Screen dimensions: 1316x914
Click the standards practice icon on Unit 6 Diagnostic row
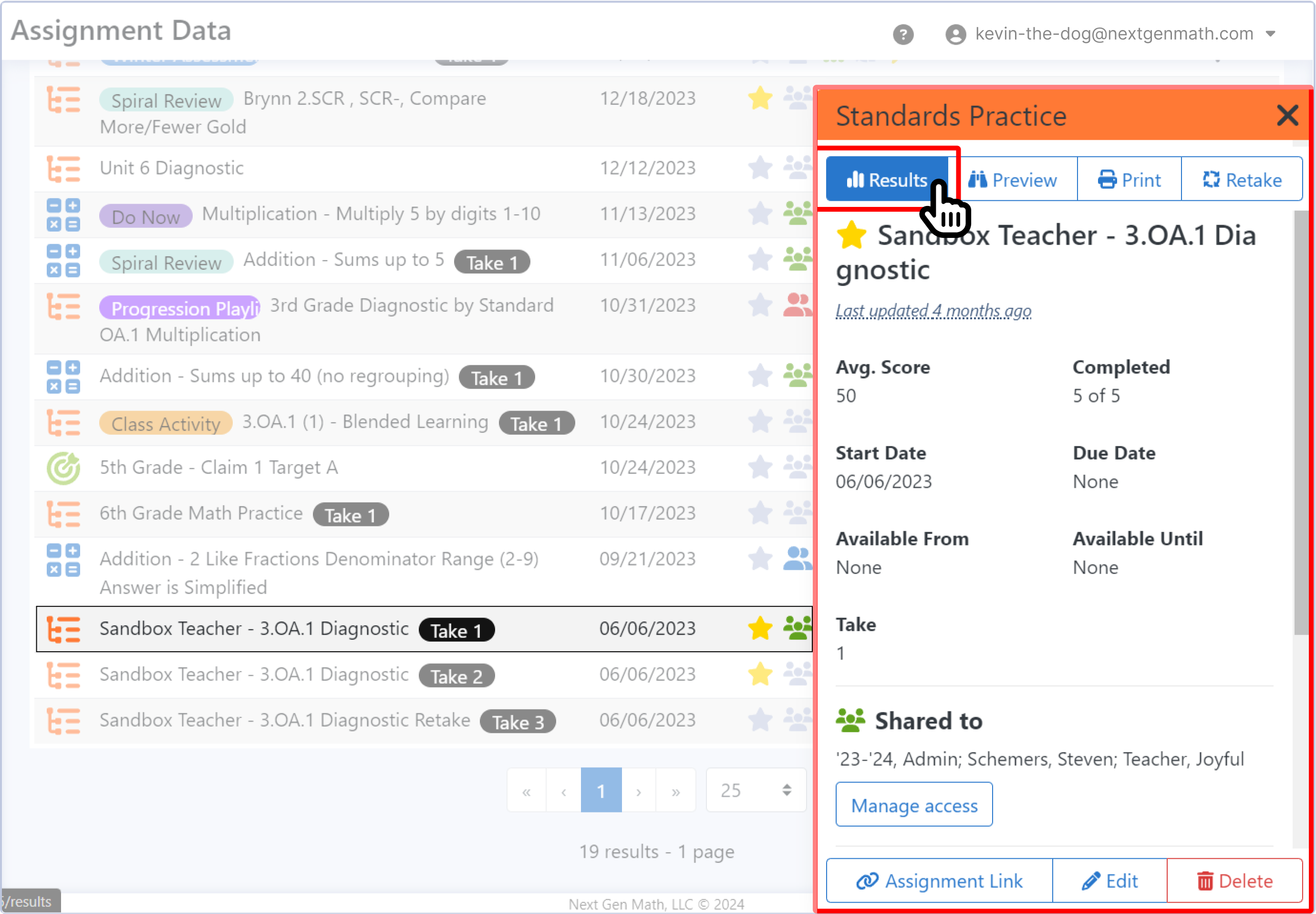click(x=63, y=169)
